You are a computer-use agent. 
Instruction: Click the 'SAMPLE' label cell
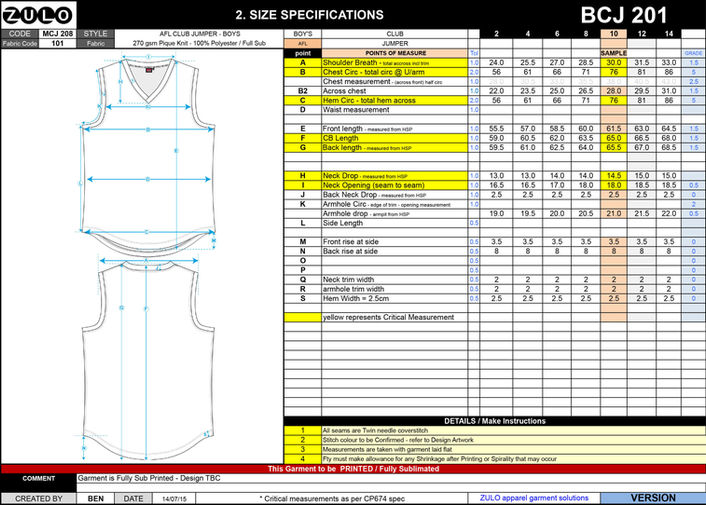pos(613,53)
